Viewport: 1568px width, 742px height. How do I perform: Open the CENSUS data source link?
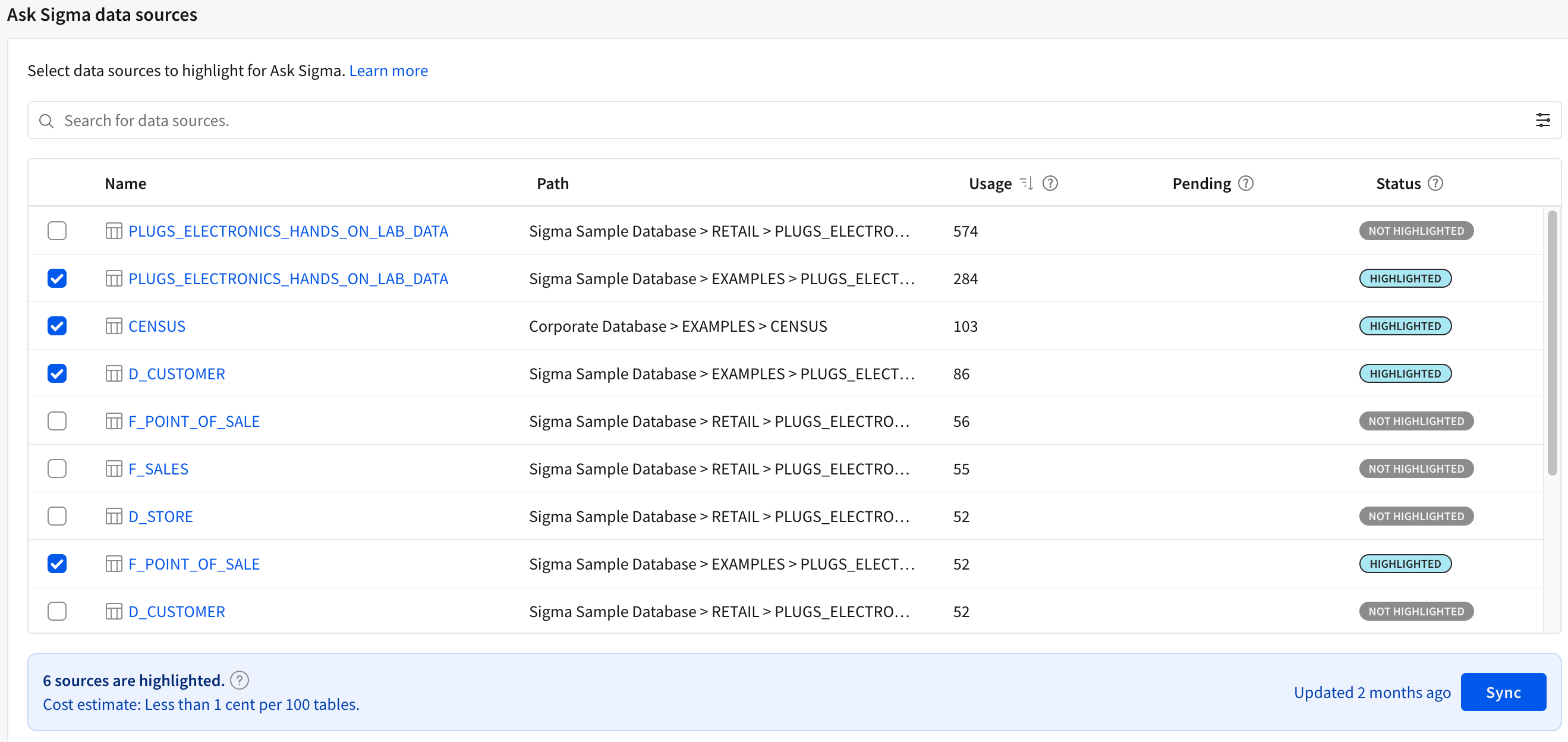click(x=156, y=326)
